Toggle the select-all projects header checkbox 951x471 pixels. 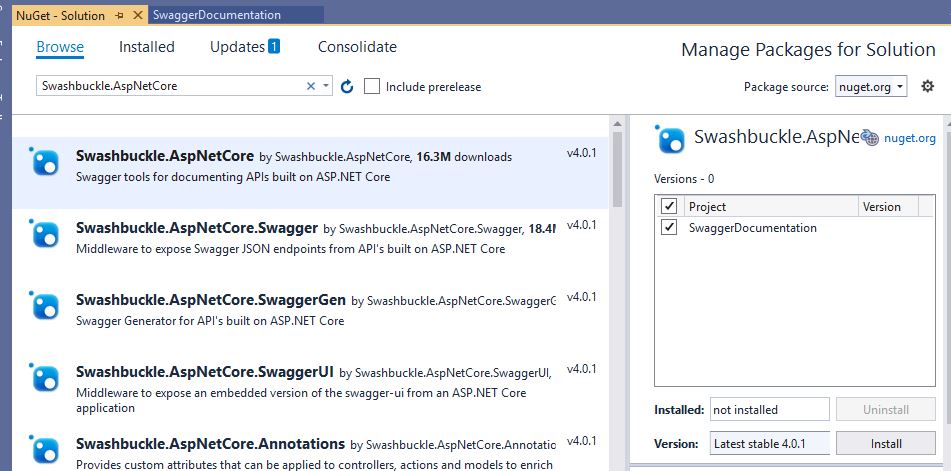click(669, 206)
